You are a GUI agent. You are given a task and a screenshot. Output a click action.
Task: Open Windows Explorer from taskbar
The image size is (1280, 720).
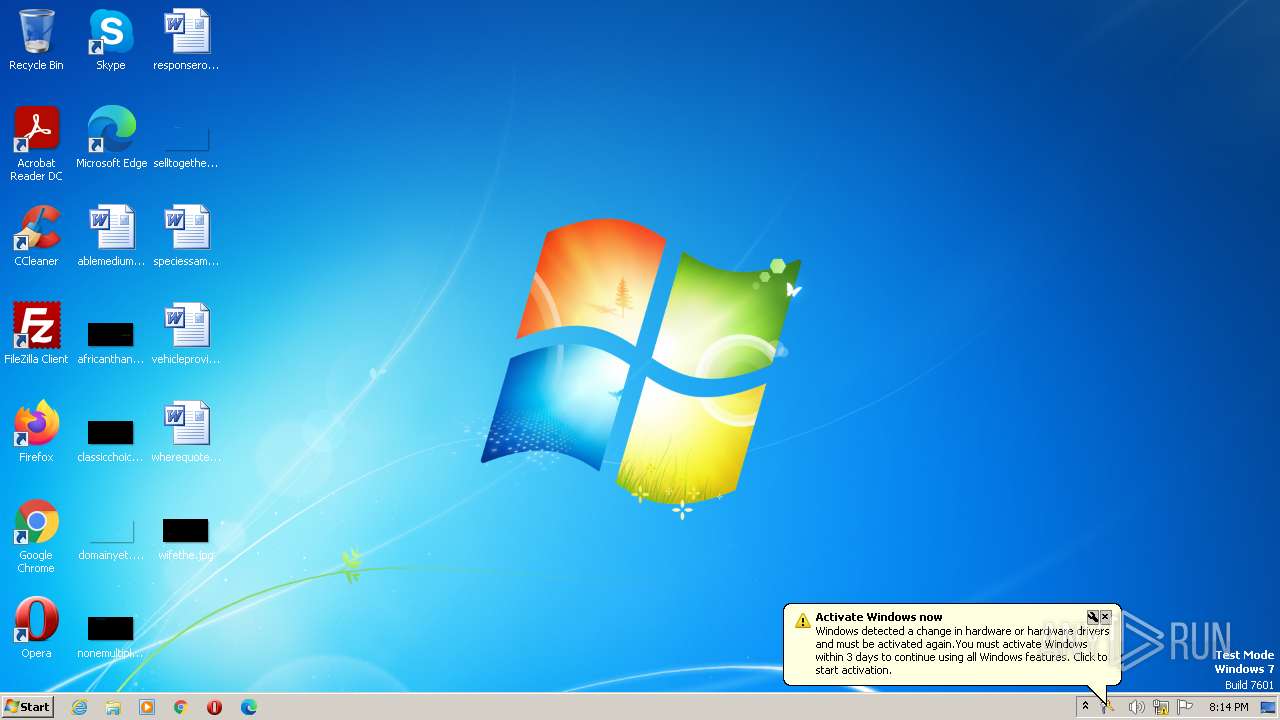pyautogui.click(x=113, y=707)
